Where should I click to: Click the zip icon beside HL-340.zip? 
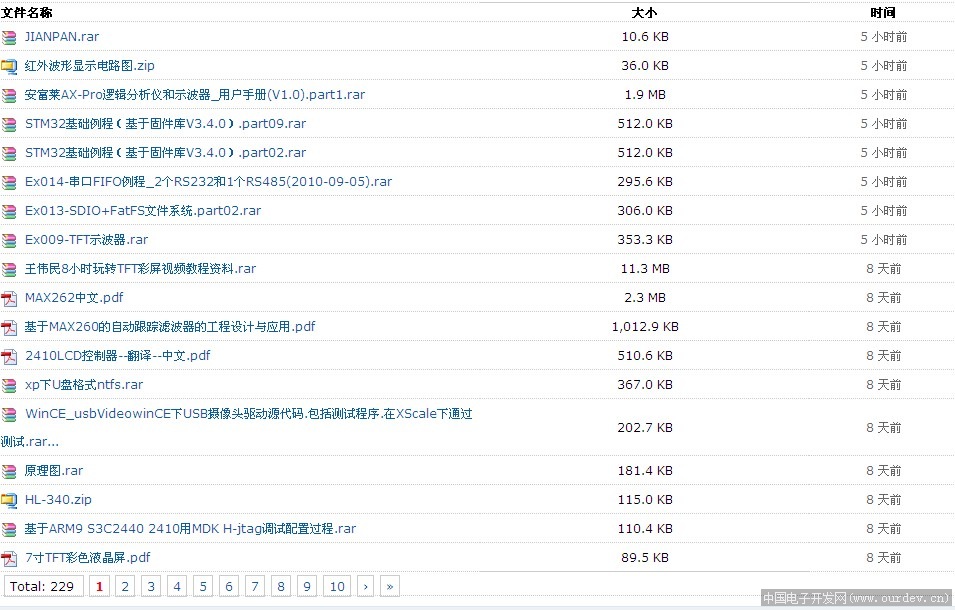pyautogui.click(x=9, y=500)
